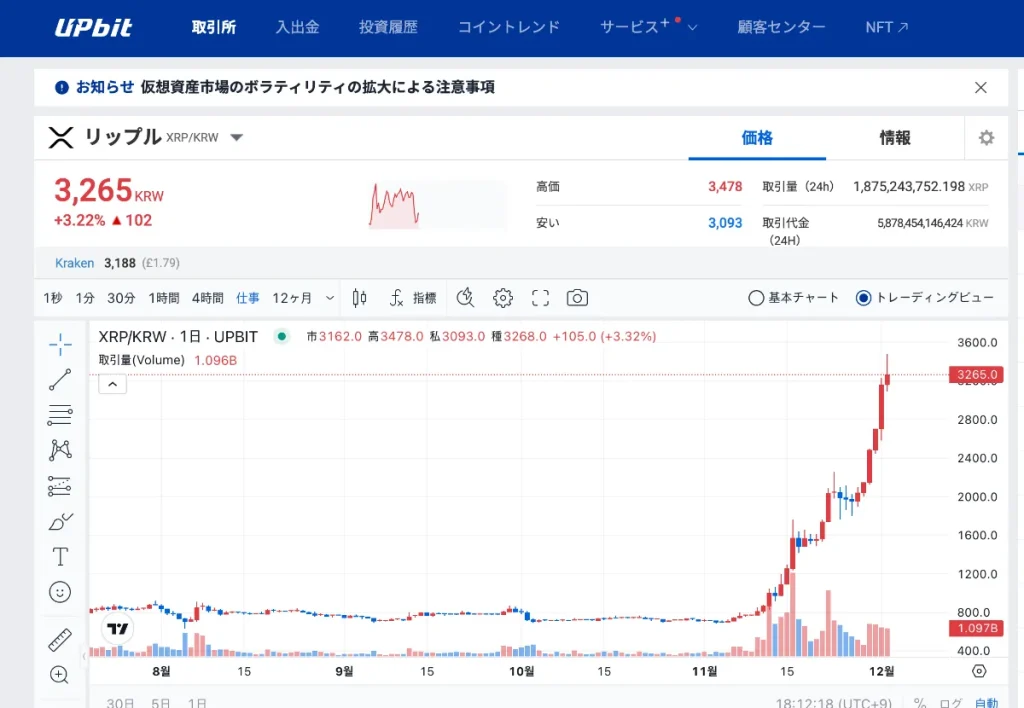Switch to the 価格 tab
The height and width of the screenshot is (708, 1024).
pyautogui.click(x=757, y=138)
